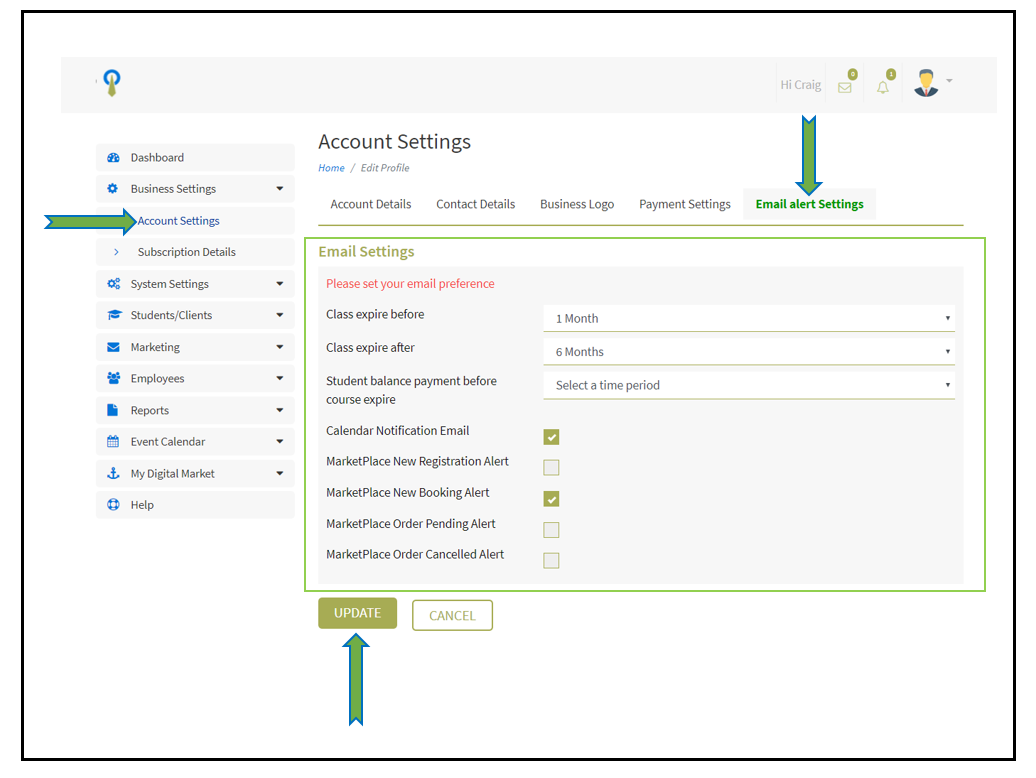Open the notifications bell icon
Screen dimensions: 1036x778
[x=883, y=87]
